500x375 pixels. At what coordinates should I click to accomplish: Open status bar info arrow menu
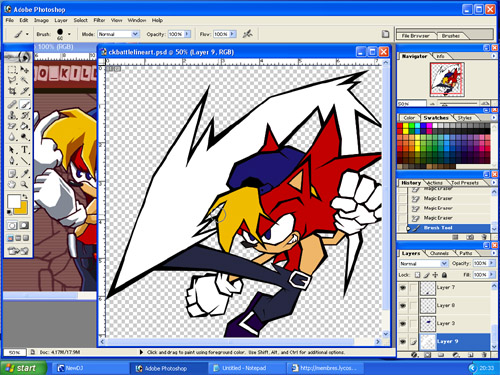point(141,352)
